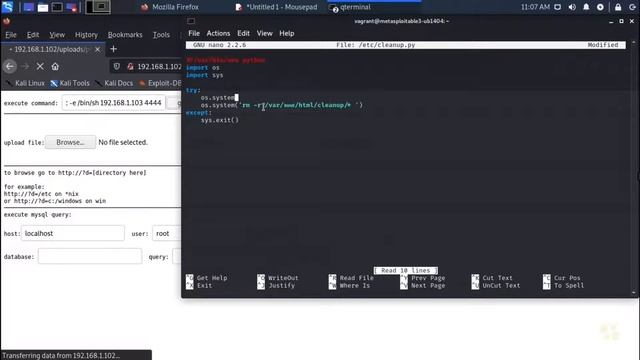
Task: Switch to qterminal taskbar entry
Action: tap(351, 7)
